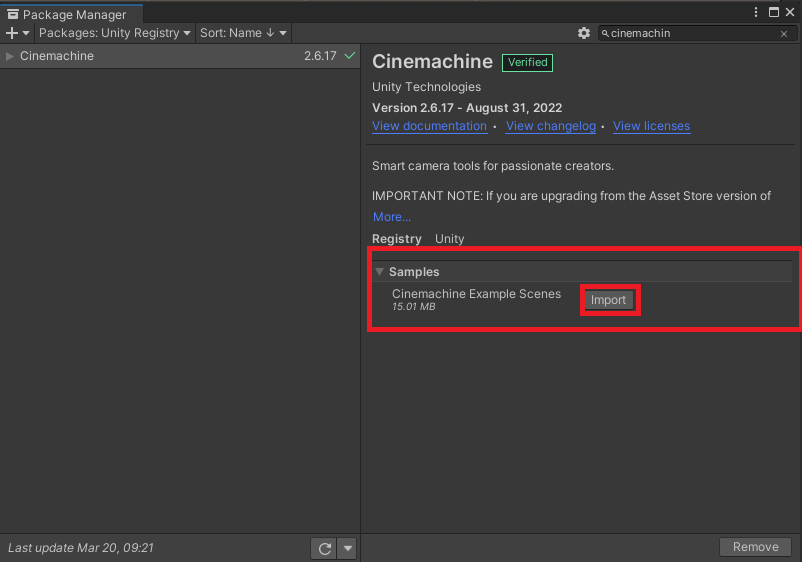The width and height of the screenshot is (802, 562).
Task: Click the installed checkmark next to 2.6.17
Action: coord(349,56)
